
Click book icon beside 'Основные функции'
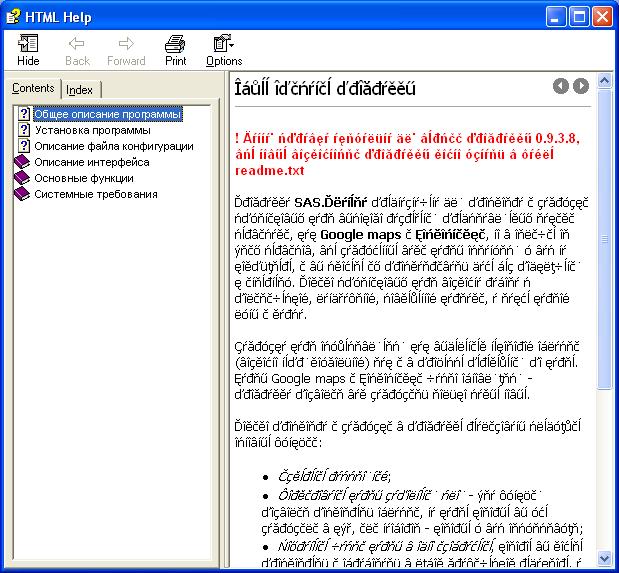(x=23, y=178)
